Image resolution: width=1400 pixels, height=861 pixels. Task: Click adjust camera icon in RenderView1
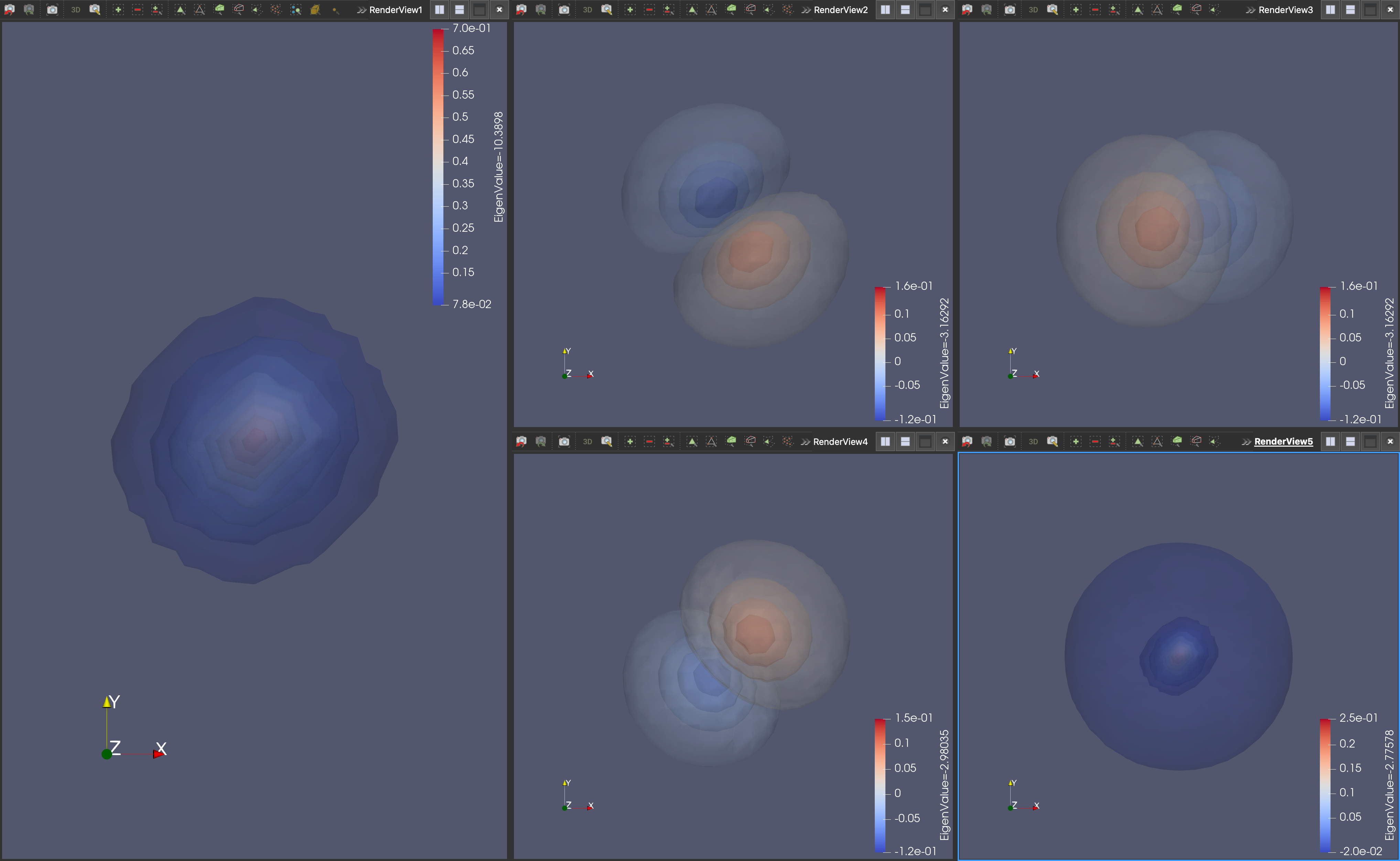click(x=95, y=10)
